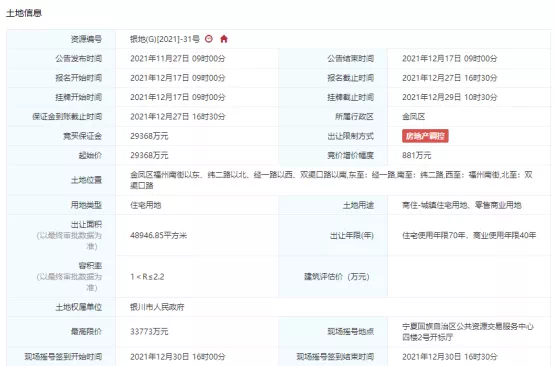Select the 报名开始时间 date value
This screenshot has width=554, height=366.
click(x=177, y=78)
